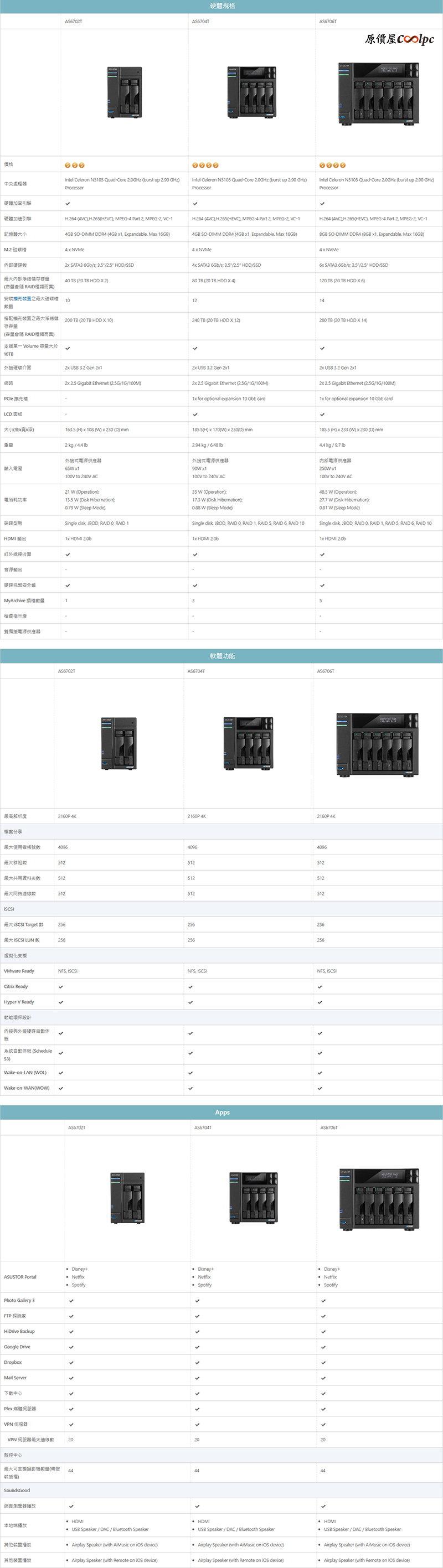The image size is (443, 1568).
Task: Click "6x SATA3 6Gb/s" drive bay cell
Action: point(353,265)
